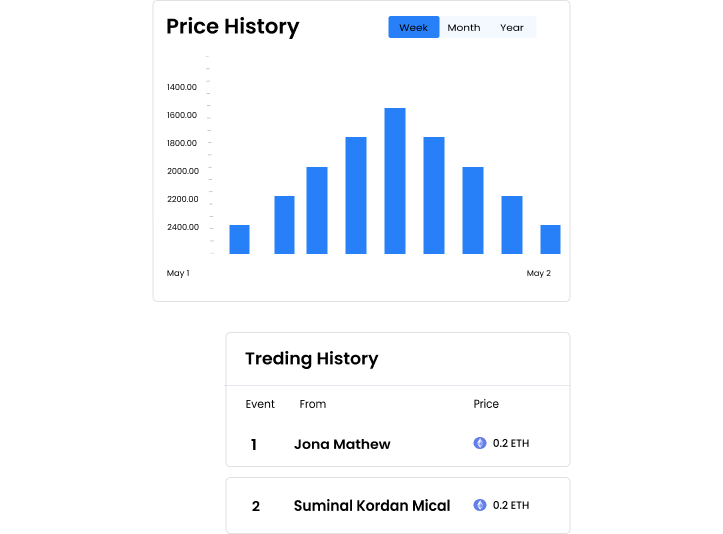
Task: Click the Price History title
Action: pyautogui.click(x=232, y=27)
